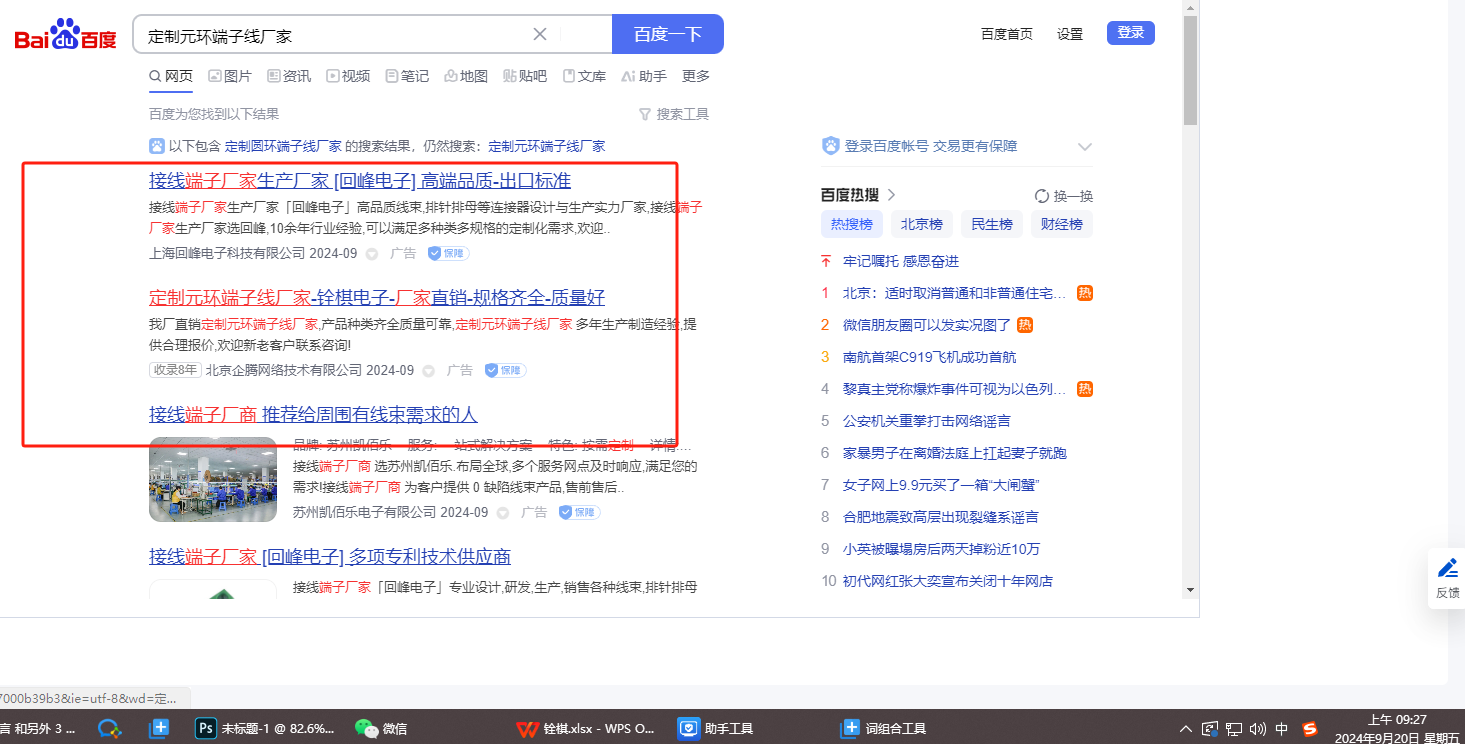The width and height of the screenshot is (1465, 744).
Task: Open hot search 牢记嘱托 感恩奋进
Action: [x=901, y=261]
